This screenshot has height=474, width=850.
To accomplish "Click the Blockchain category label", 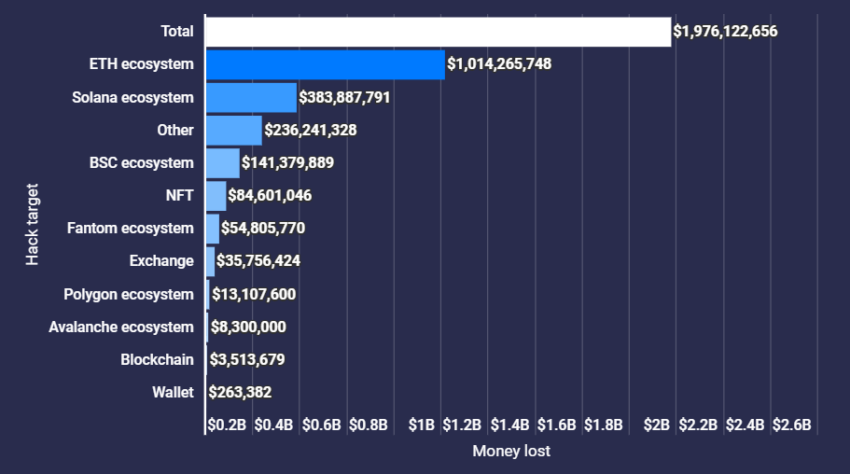I will click(x=157, y=360).
